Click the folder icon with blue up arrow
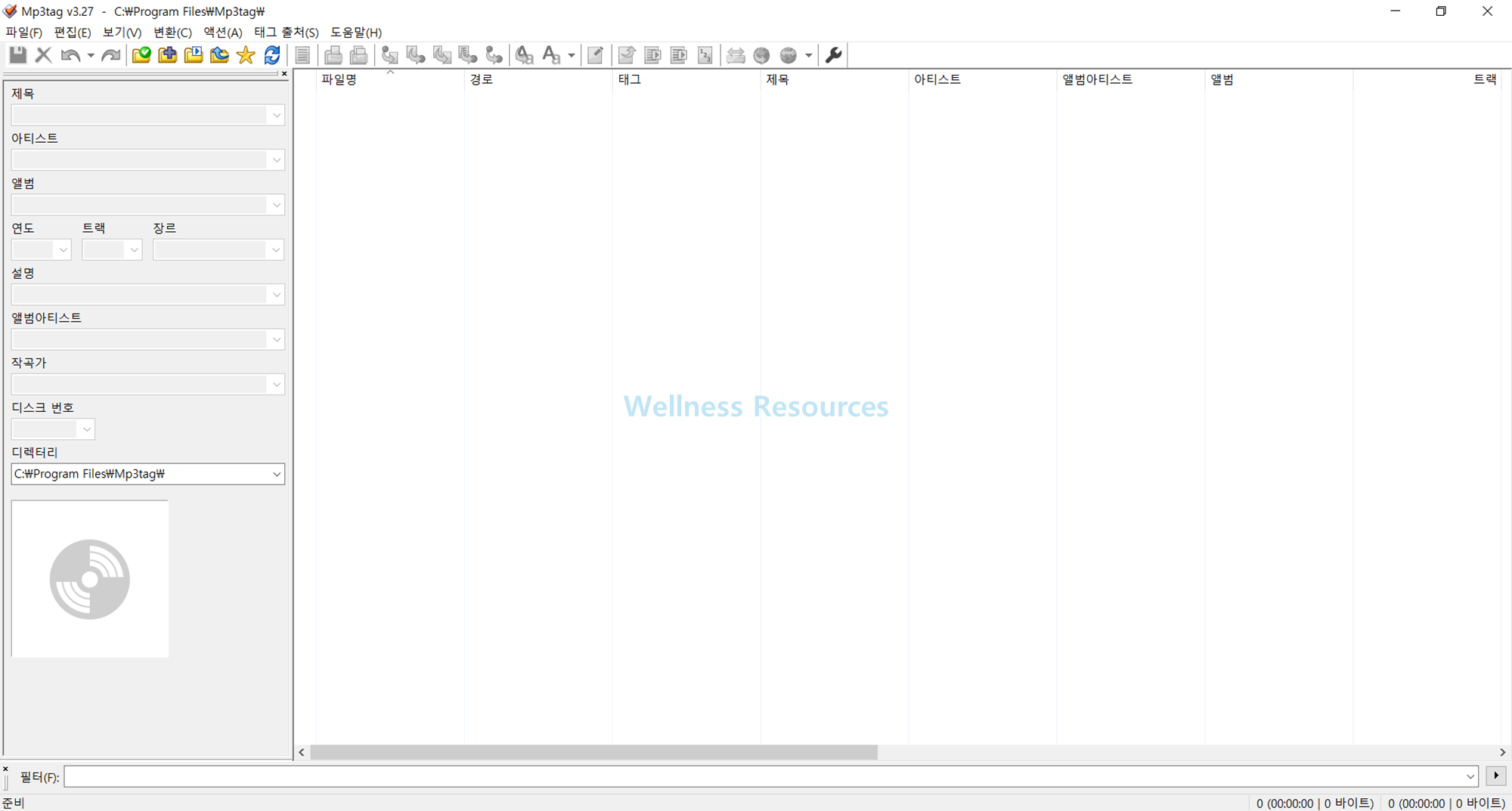This screenshot has height=811, width=1512. coord(219,55)
